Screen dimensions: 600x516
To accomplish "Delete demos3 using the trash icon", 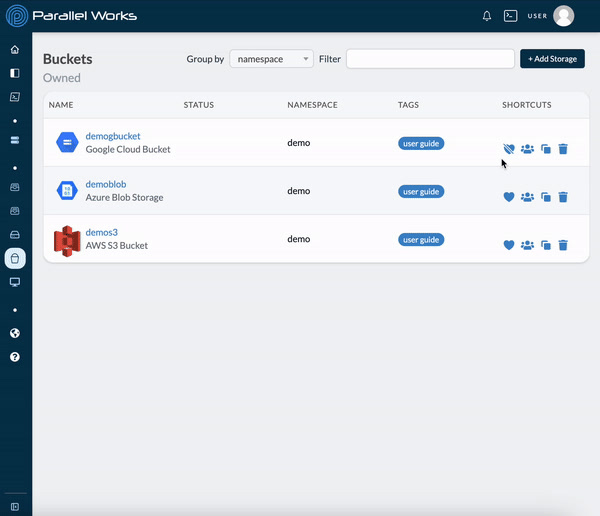I will (x=563, y=245).
